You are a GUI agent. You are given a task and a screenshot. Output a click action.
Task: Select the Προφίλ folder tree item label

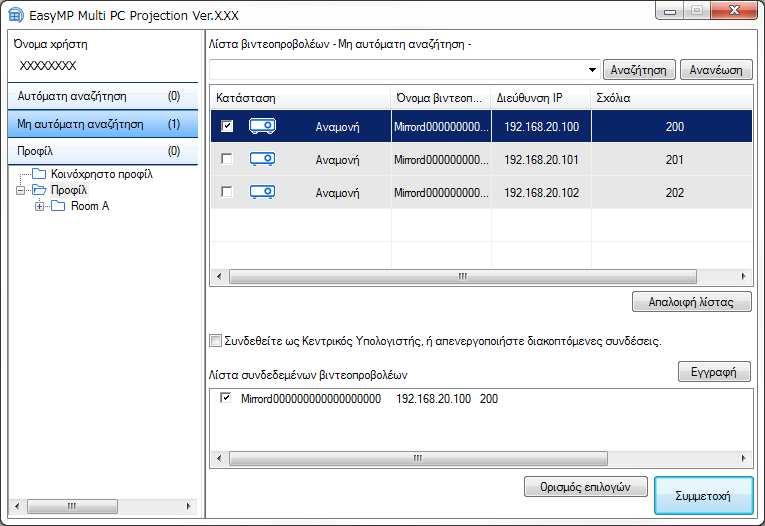(69, 190)
